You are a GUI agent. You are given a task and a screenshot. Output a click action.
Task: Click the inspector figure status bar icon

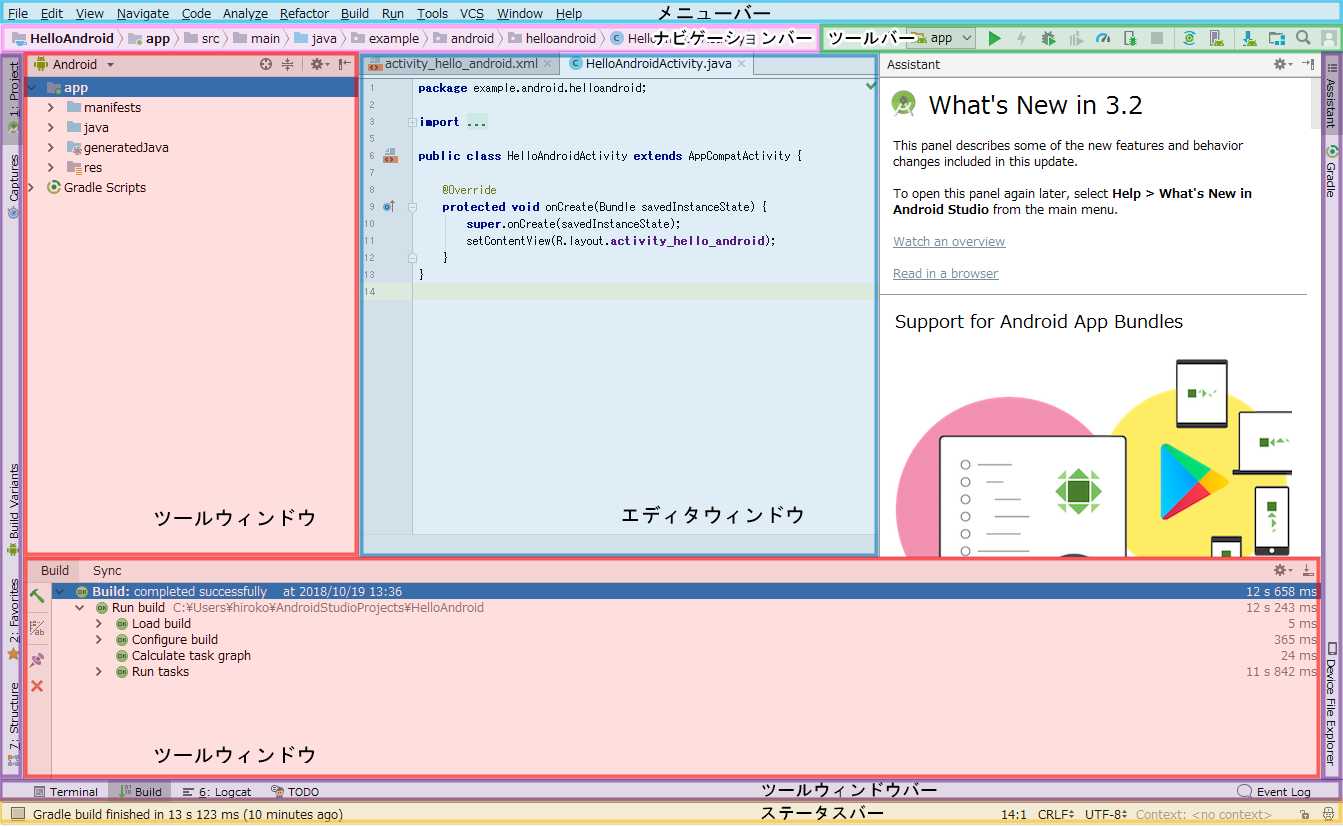1327,815
